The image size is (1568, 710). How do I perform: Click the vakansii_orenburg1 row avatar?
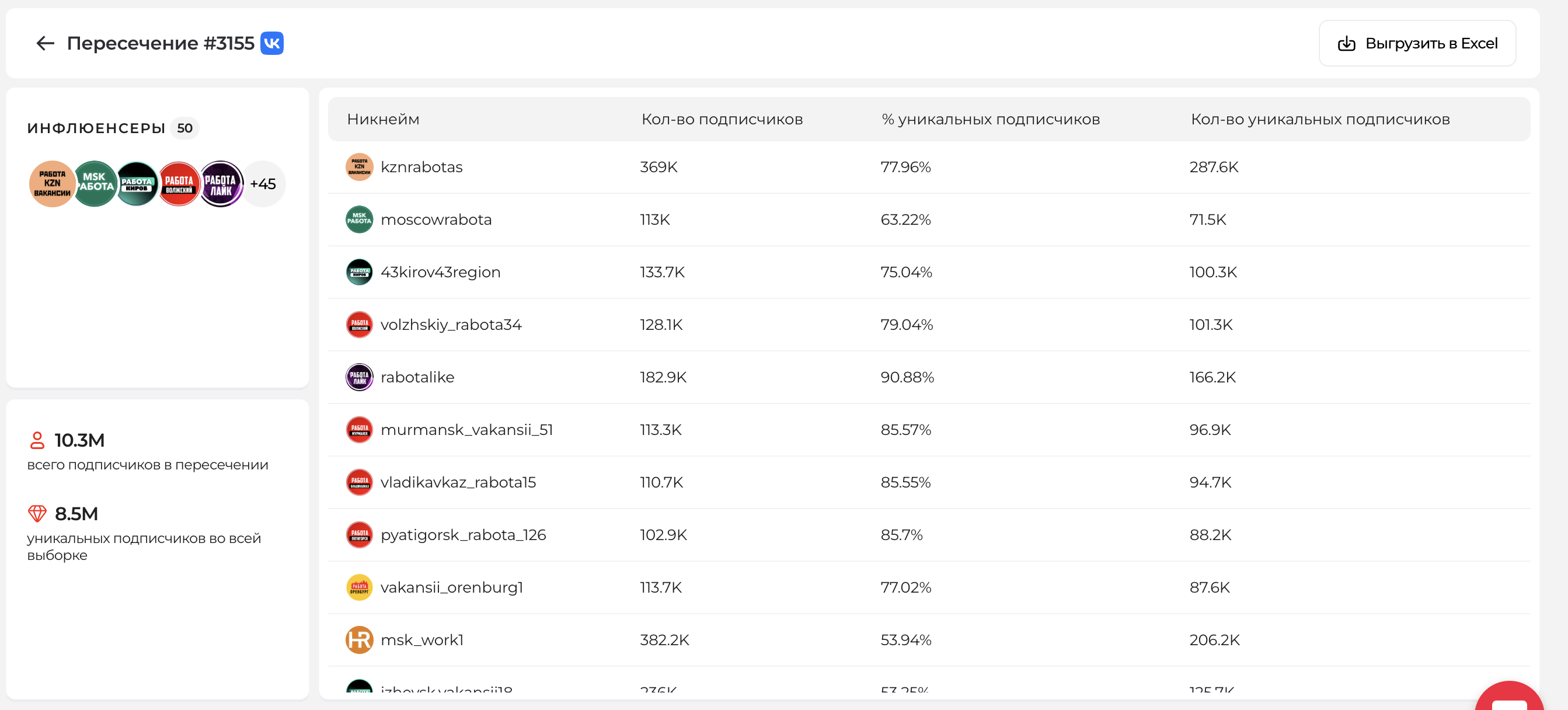click(x=359, y=587)
